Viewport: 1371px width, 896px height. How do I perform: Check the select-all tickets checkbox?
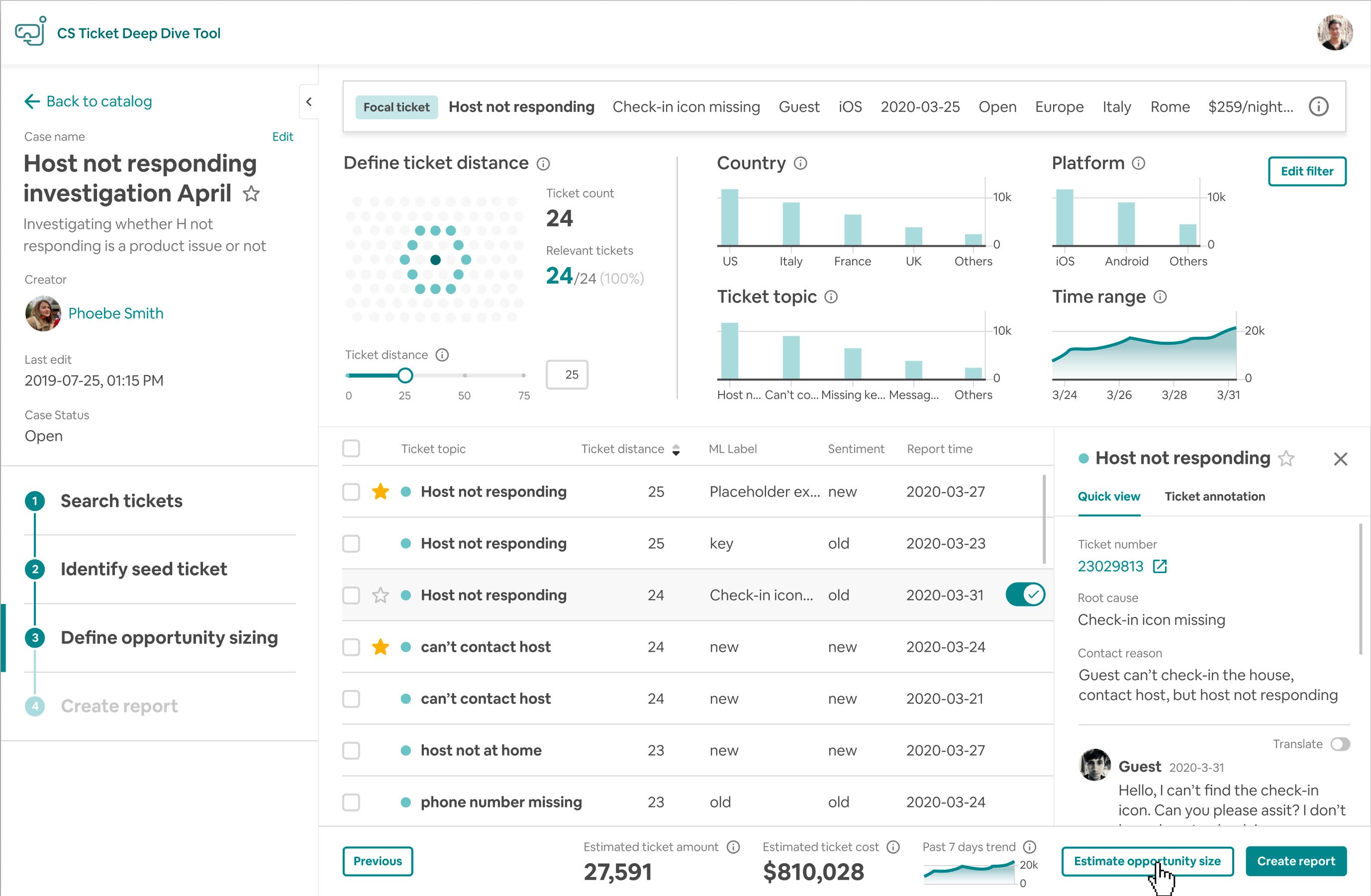click(x=351, y=448)
